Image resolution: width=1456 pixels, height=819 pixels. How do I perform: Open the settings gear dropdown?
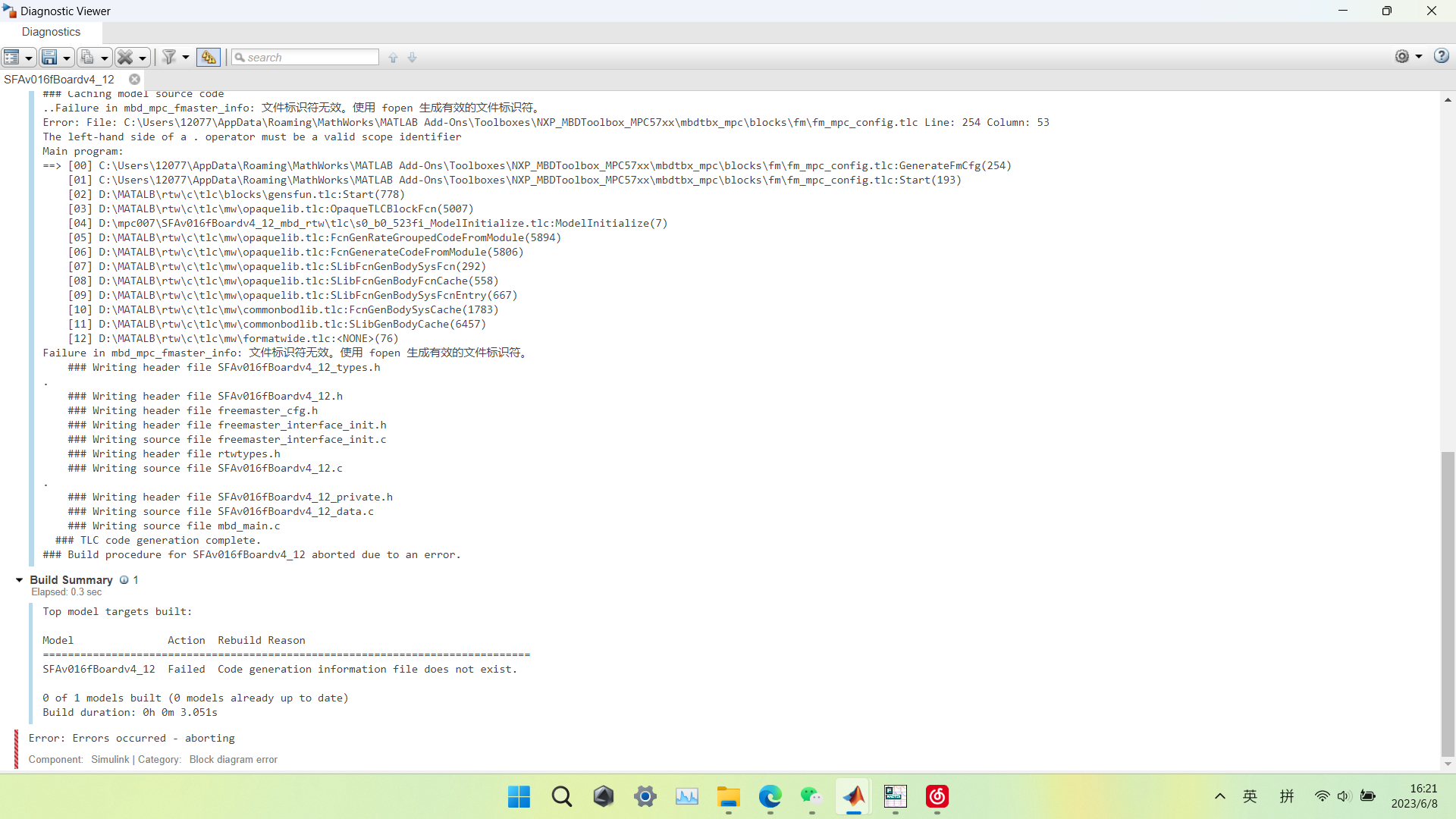[1418, 57]
